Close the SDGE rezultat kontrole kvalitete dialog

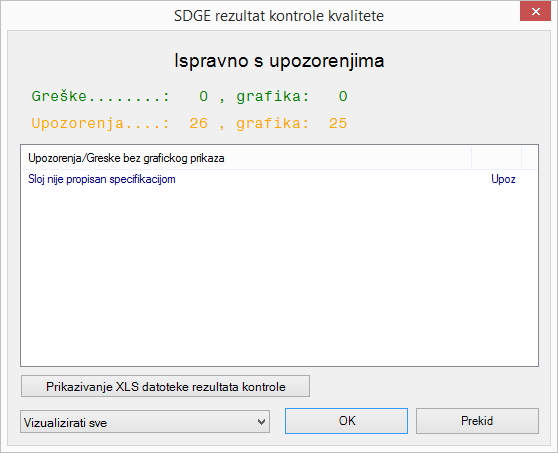pos(535,11)
